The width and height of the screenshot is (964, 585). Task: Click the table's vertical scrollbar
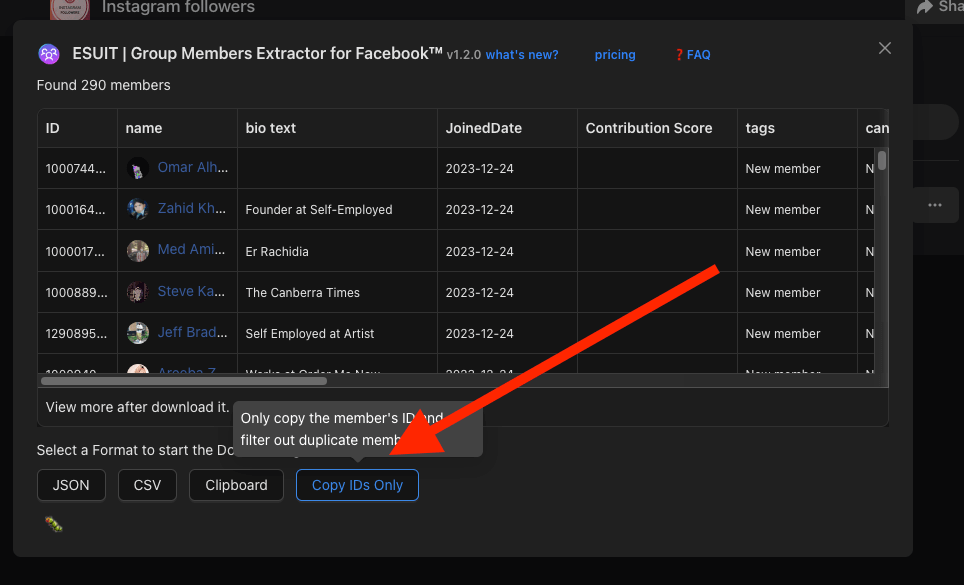coord(882,163)
